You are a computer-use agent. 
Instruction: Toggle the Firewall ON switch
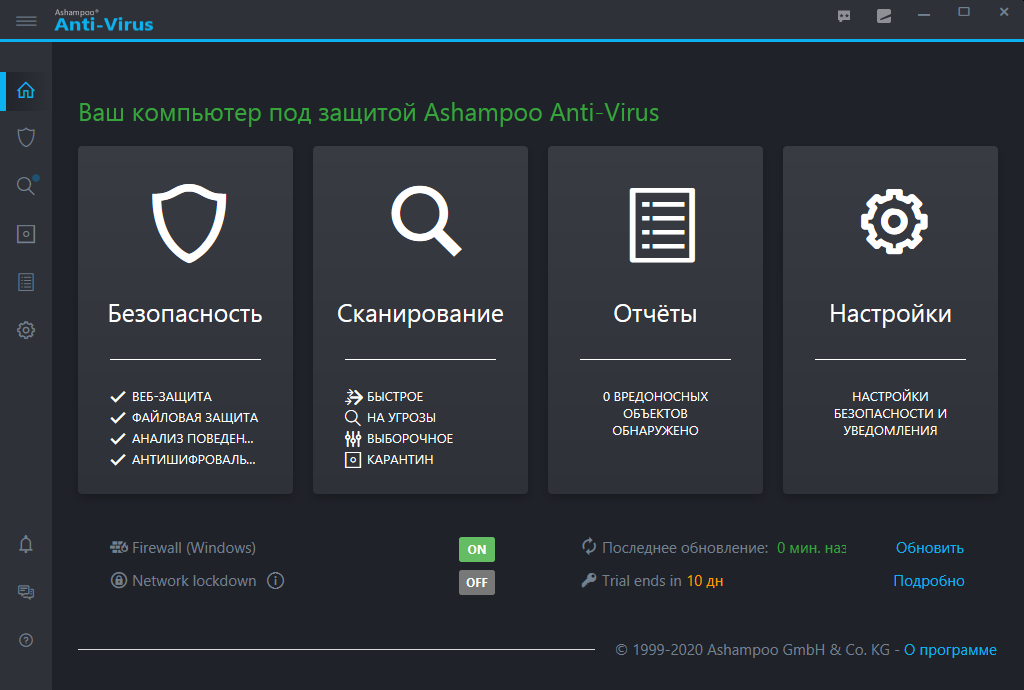point(477,550)
